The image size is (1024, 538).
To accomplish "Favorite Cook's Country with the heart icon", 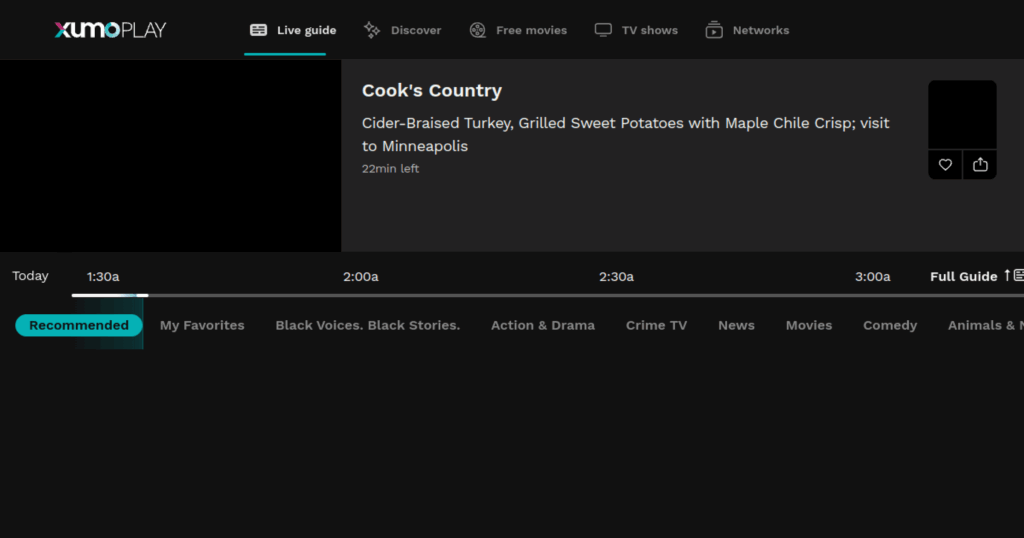I will [x=945, y=165].
